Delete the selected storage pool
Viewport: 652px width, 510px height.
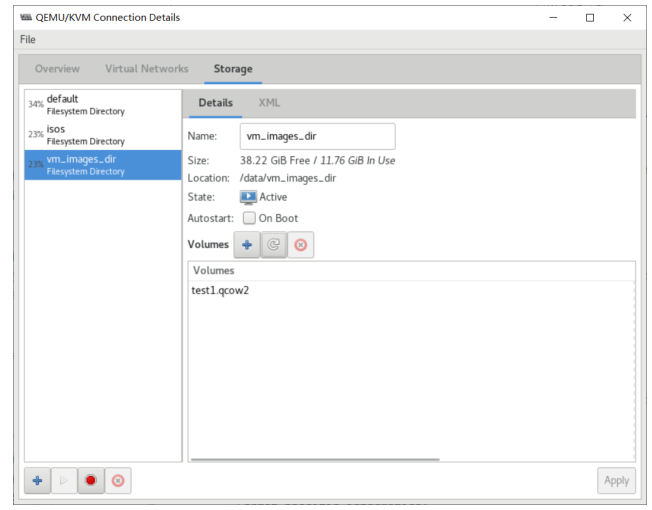click(118, 480)
